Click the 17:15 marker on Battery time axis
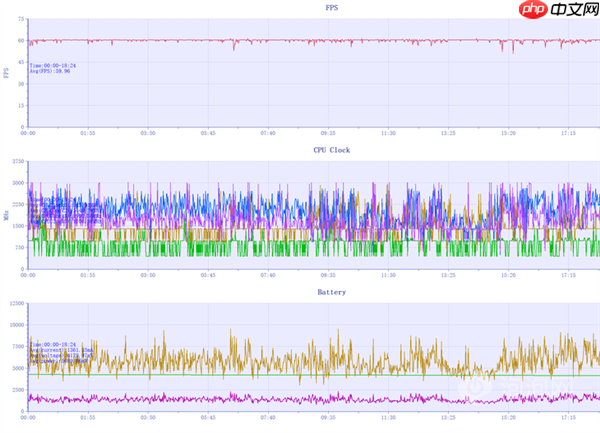This screenshot has width=600, height=433. [568, 417]
